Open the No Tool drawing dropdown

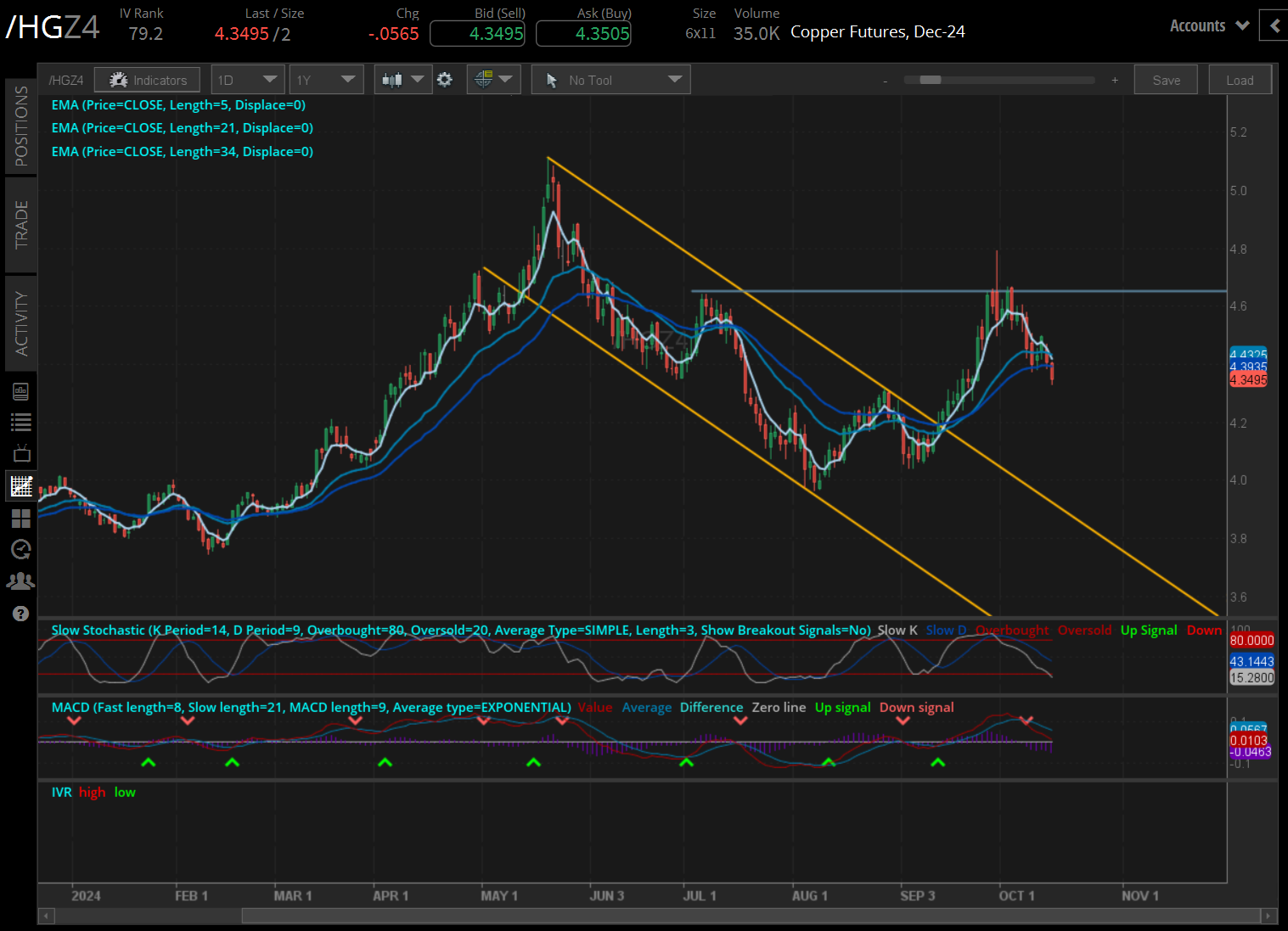tap(610, 79)
